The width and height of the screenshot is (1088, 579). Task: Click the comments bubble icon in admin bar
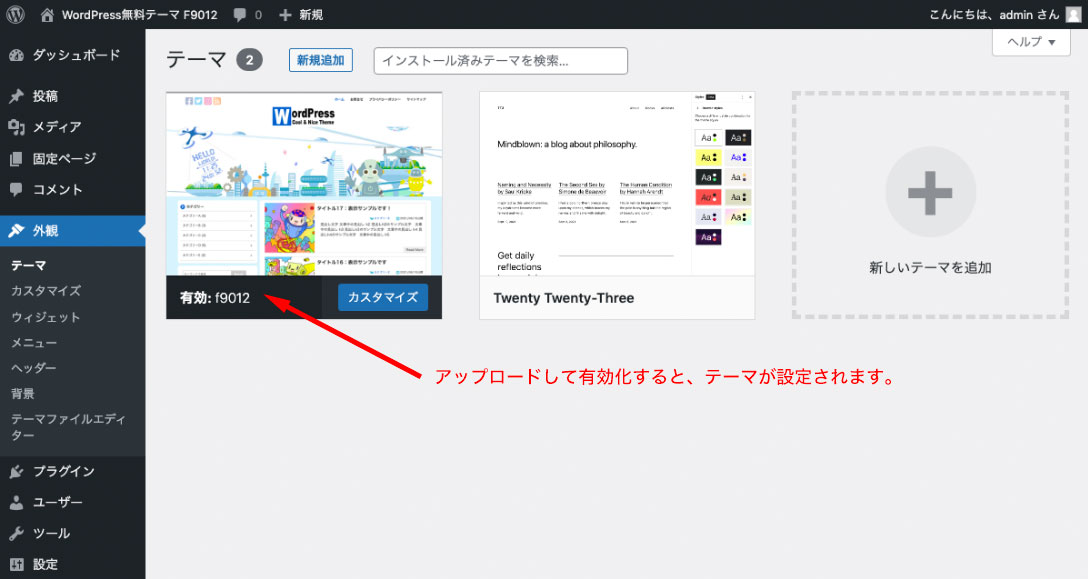tap(240, 14)
